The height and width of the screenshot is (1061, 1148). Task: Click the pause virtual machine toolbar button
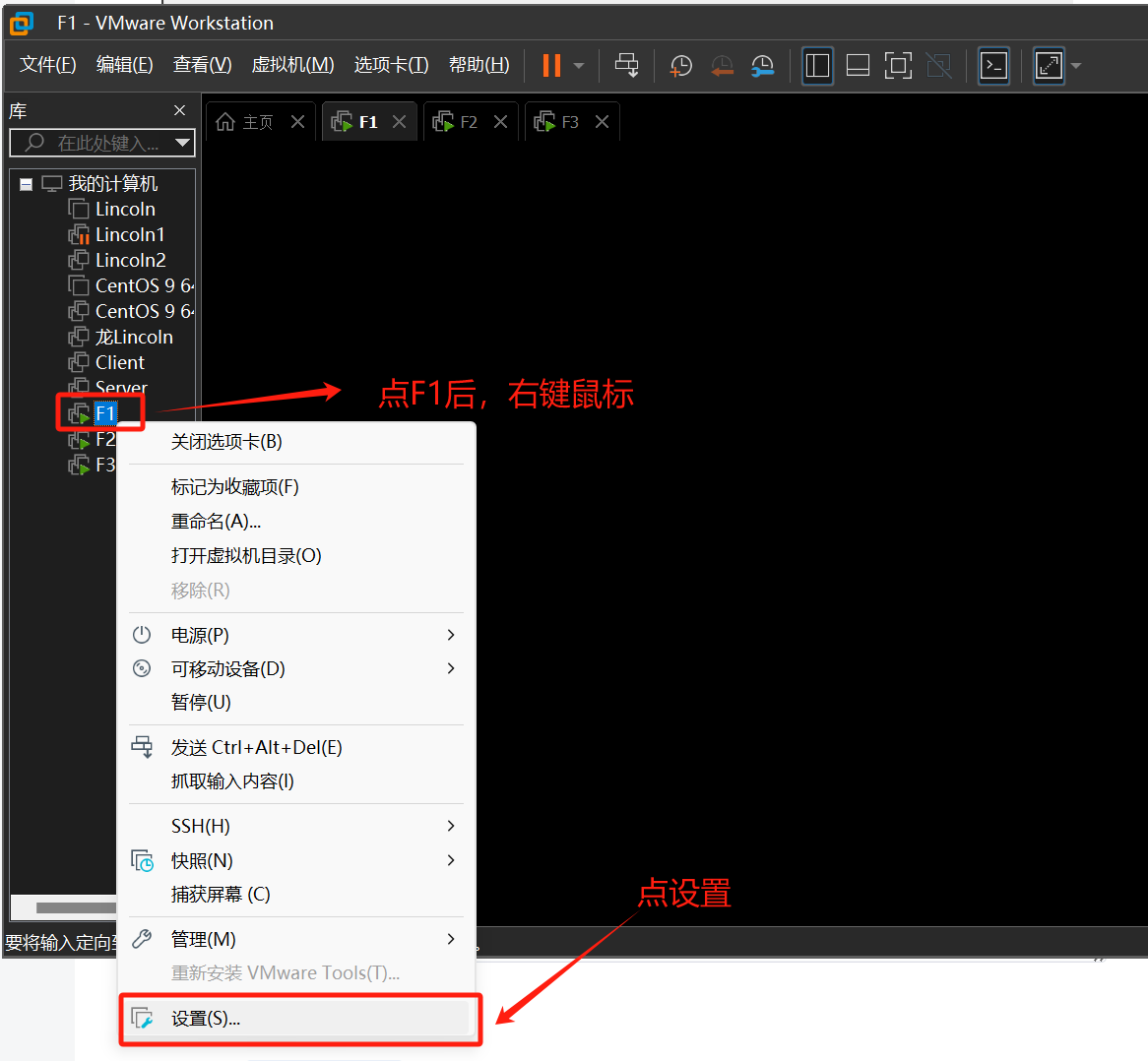point(551,65)
